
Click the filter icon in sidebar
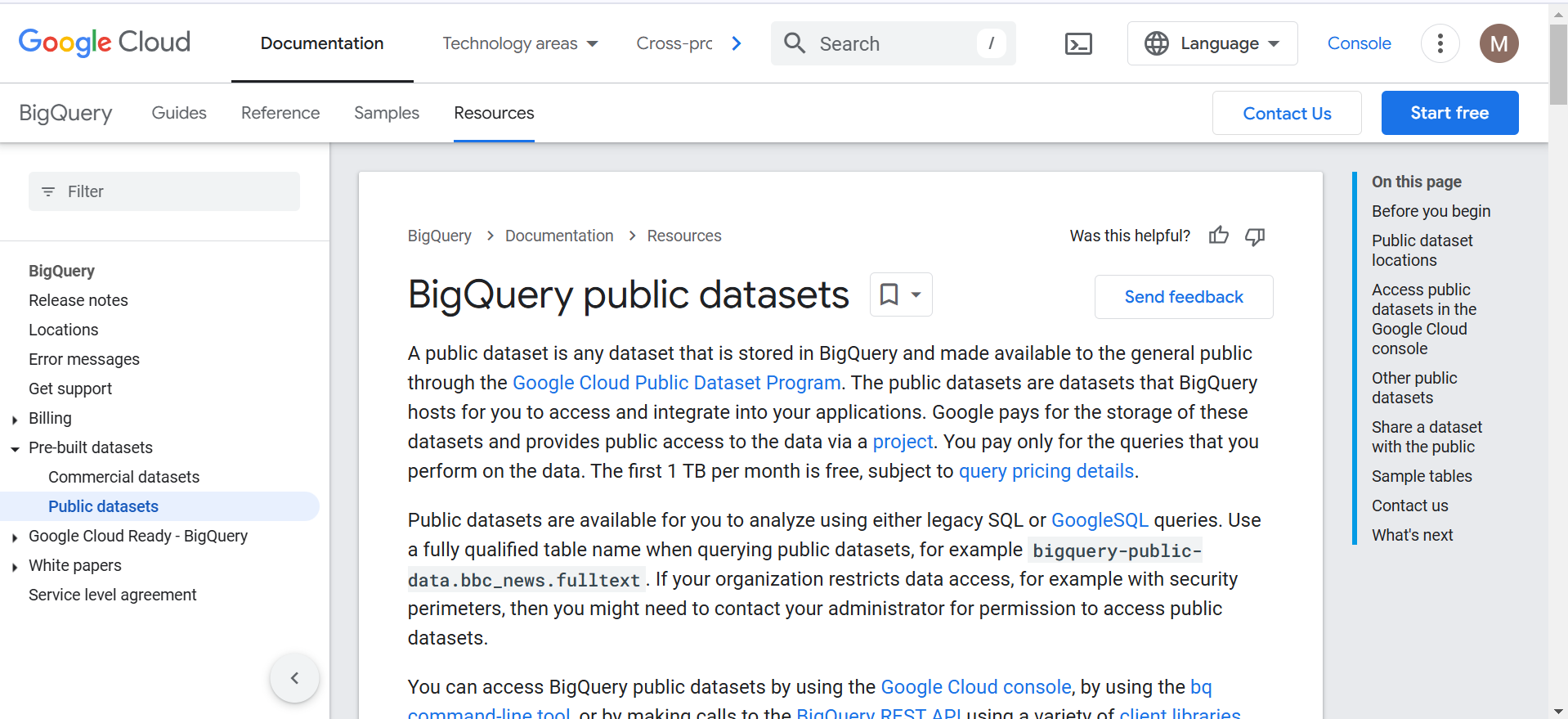pyautogui.click(x=48, y=191)
